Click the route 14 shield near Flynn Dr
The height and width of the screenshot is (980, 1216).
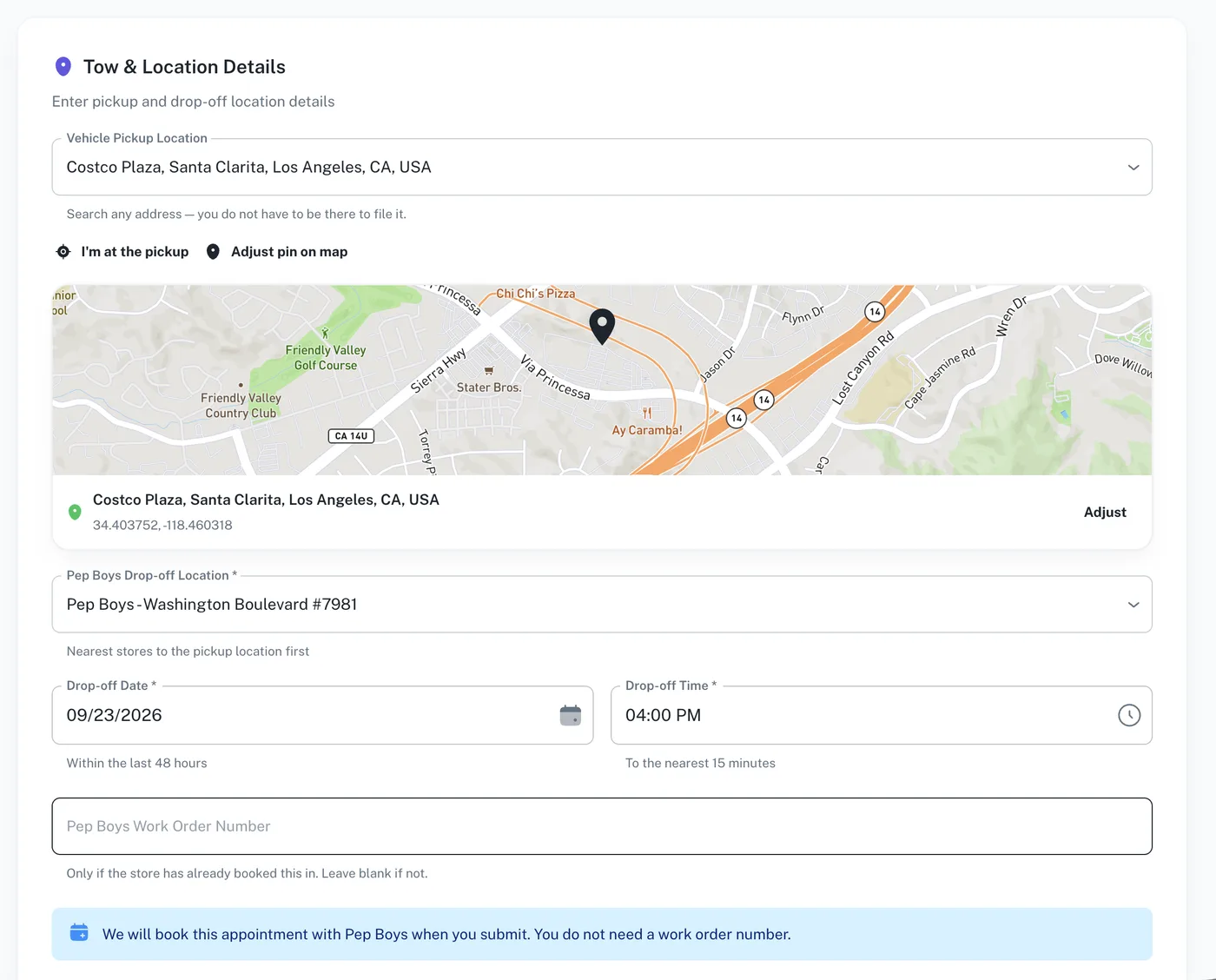tap(875, 312)
